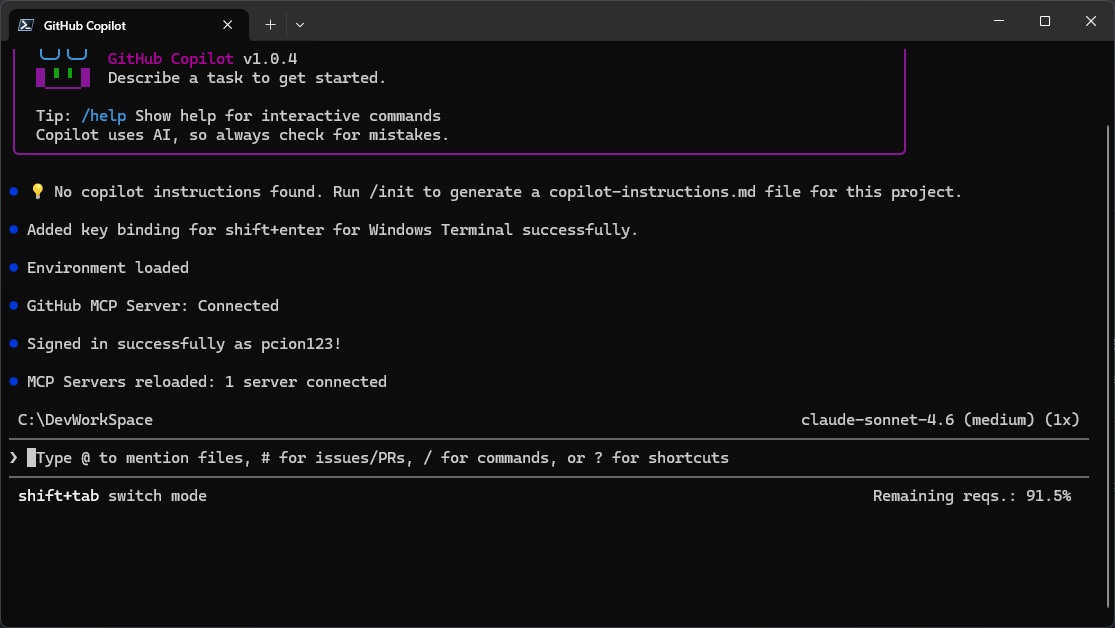Click the prompt chevron symbol
The width and height of the screenshot is (1115, 628).
point(14,458)
